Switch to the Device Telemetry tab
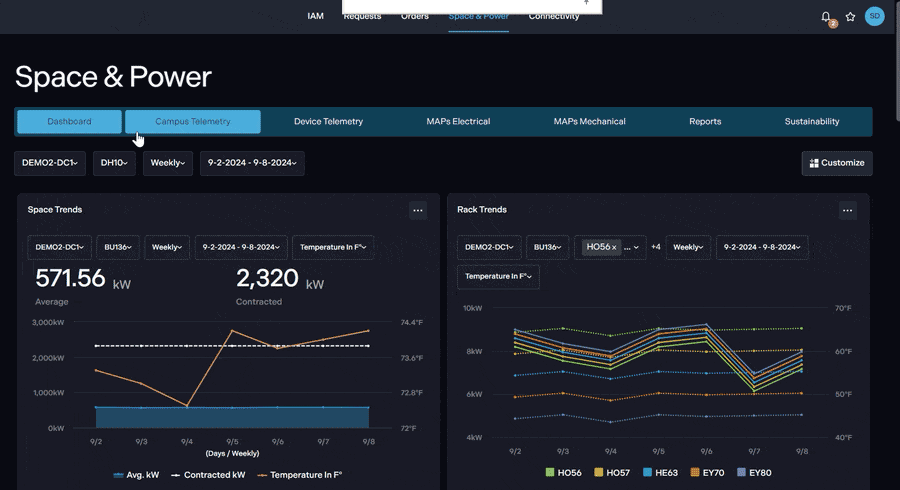900x490 pixels. [x=328, y=122]
